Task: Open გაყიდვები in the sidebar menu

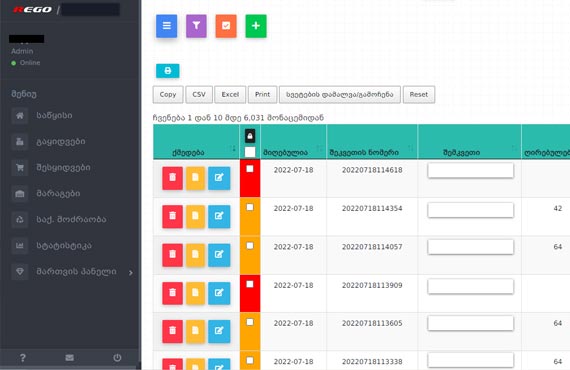Action: click(x=61, y=141)
